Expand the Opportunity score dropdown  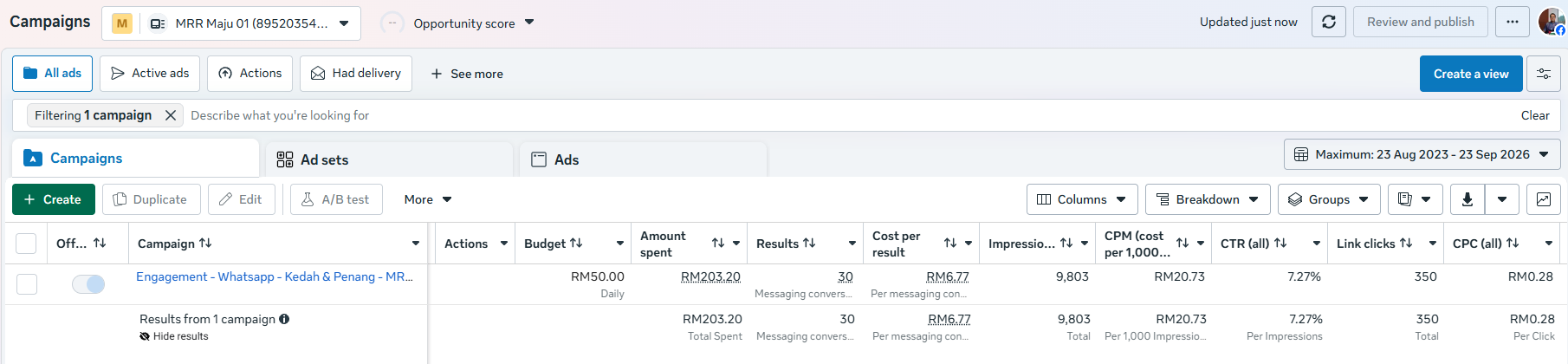click(529, 23)
